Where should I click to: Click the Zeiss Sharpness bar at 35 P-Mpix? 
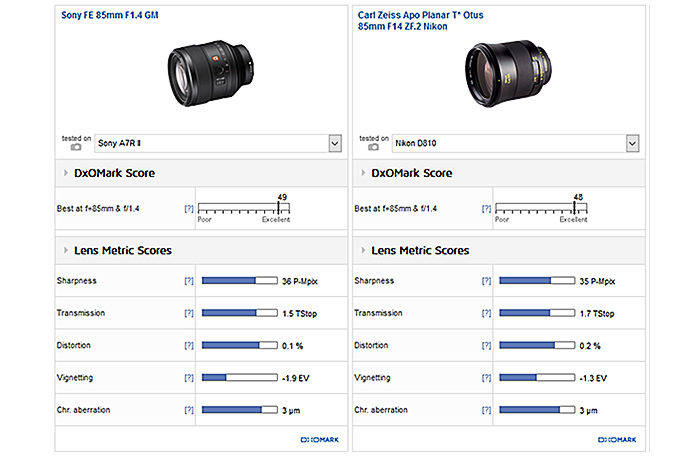pyautogui.click(x=537, y=281)
